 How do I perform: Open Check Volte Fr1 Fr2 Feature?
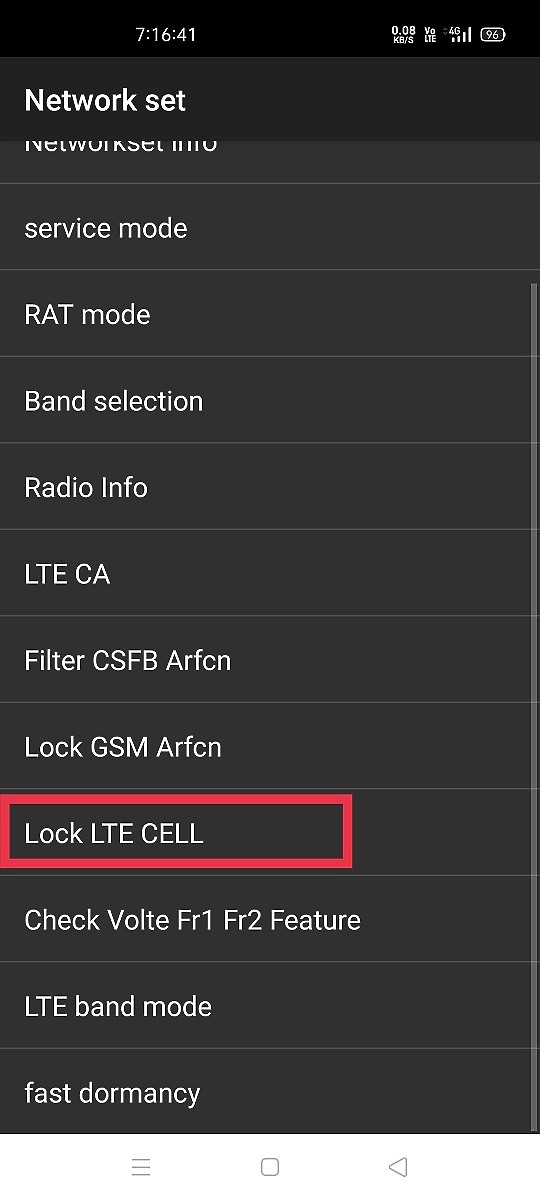point(270,919)
